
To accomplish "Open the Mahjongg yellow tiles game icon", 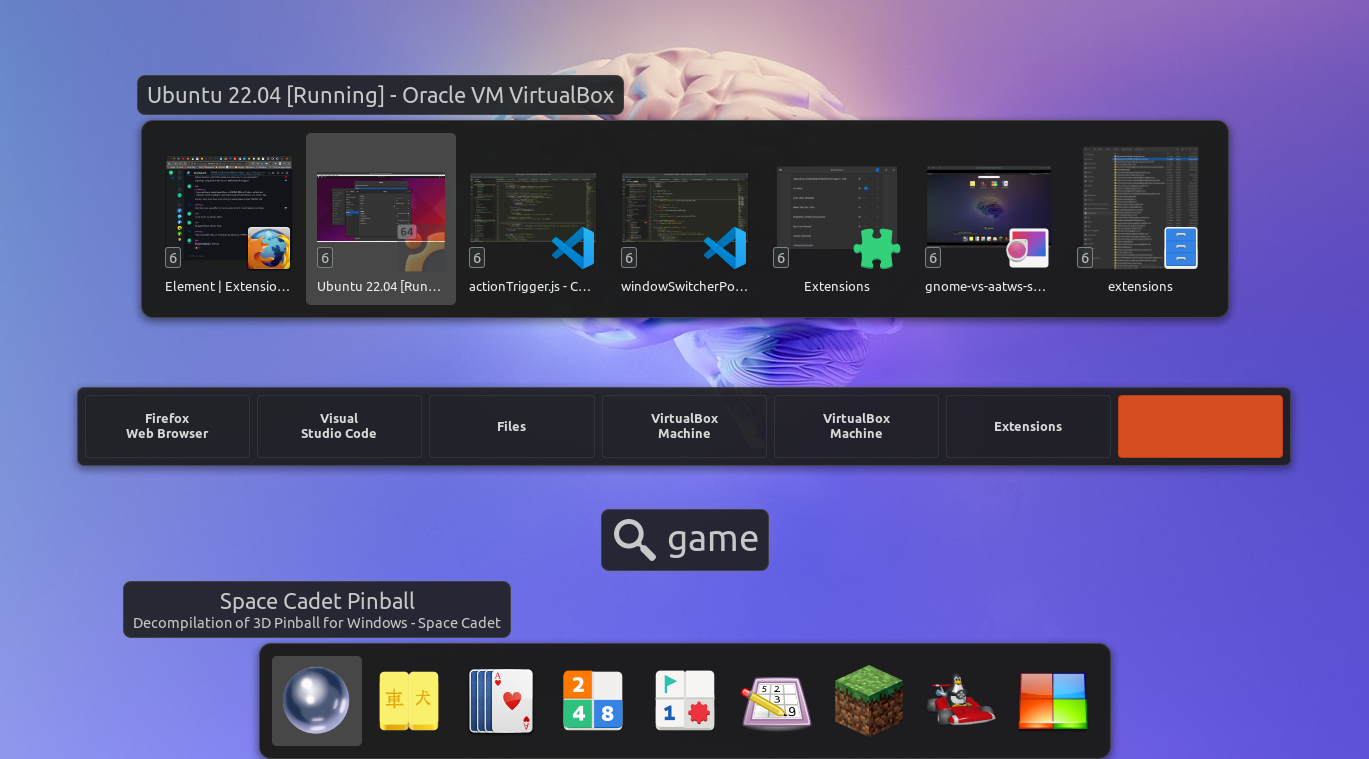I will point(409,701).
